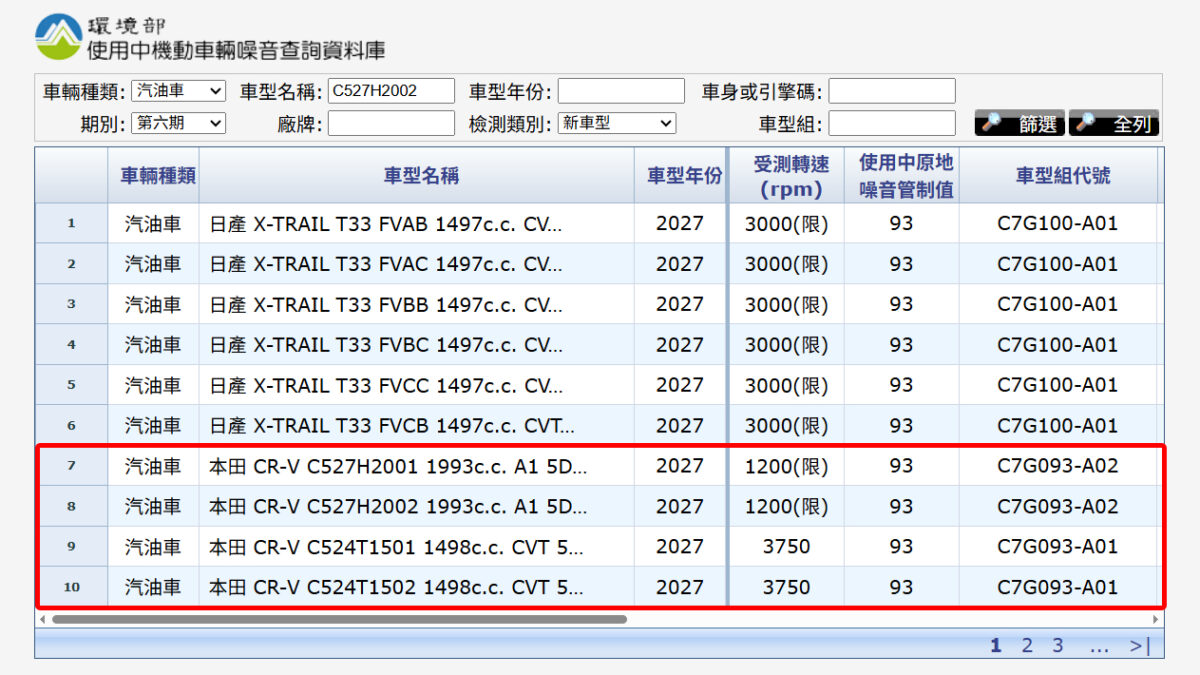Click the left scroll arrow of table
This screenshot has width=1200, height=675.
(42, 619)
